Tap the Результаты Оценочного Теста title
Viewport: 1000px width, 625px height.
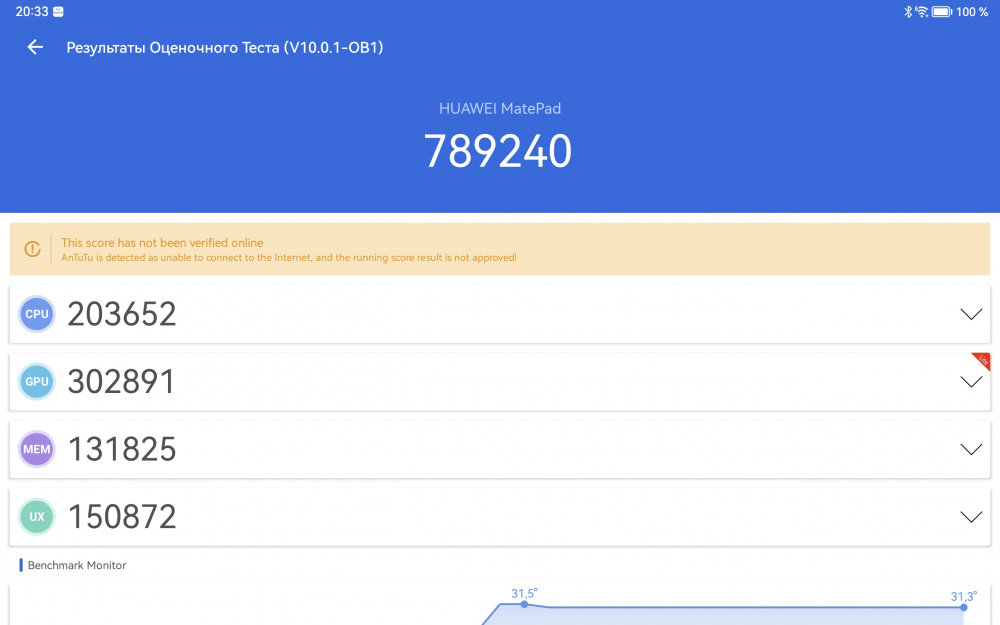pos(224,48)
